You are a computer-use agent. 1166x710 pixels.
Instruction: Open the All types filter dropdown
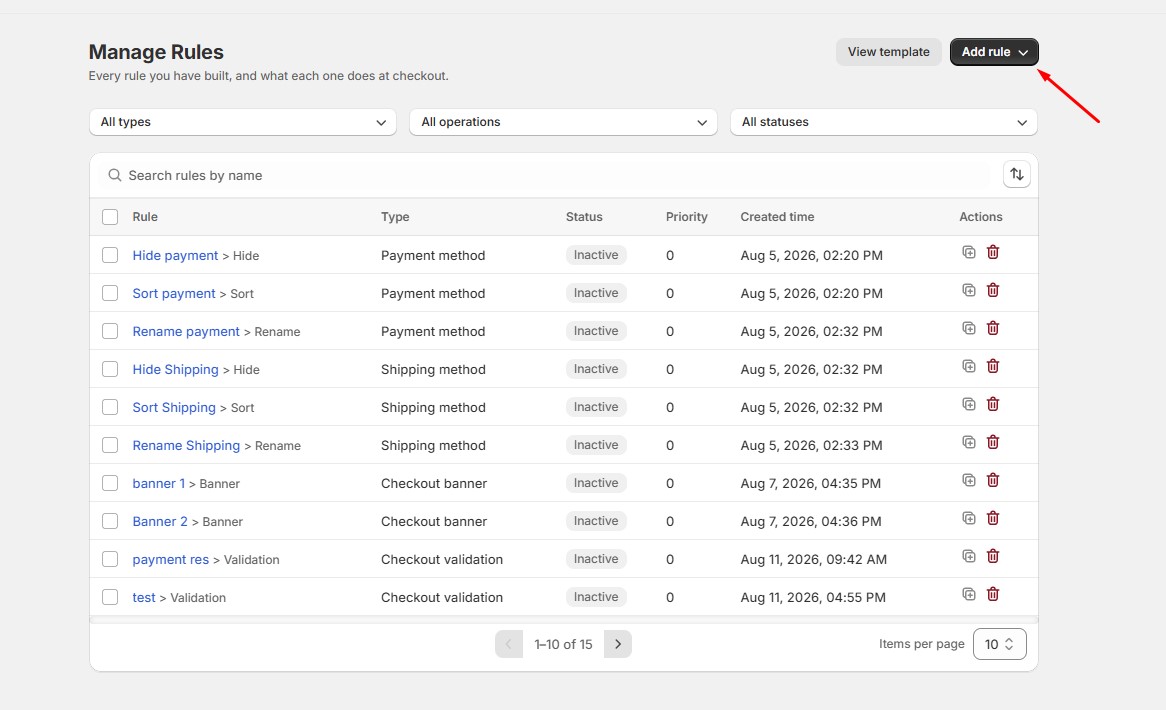[243, 122]
